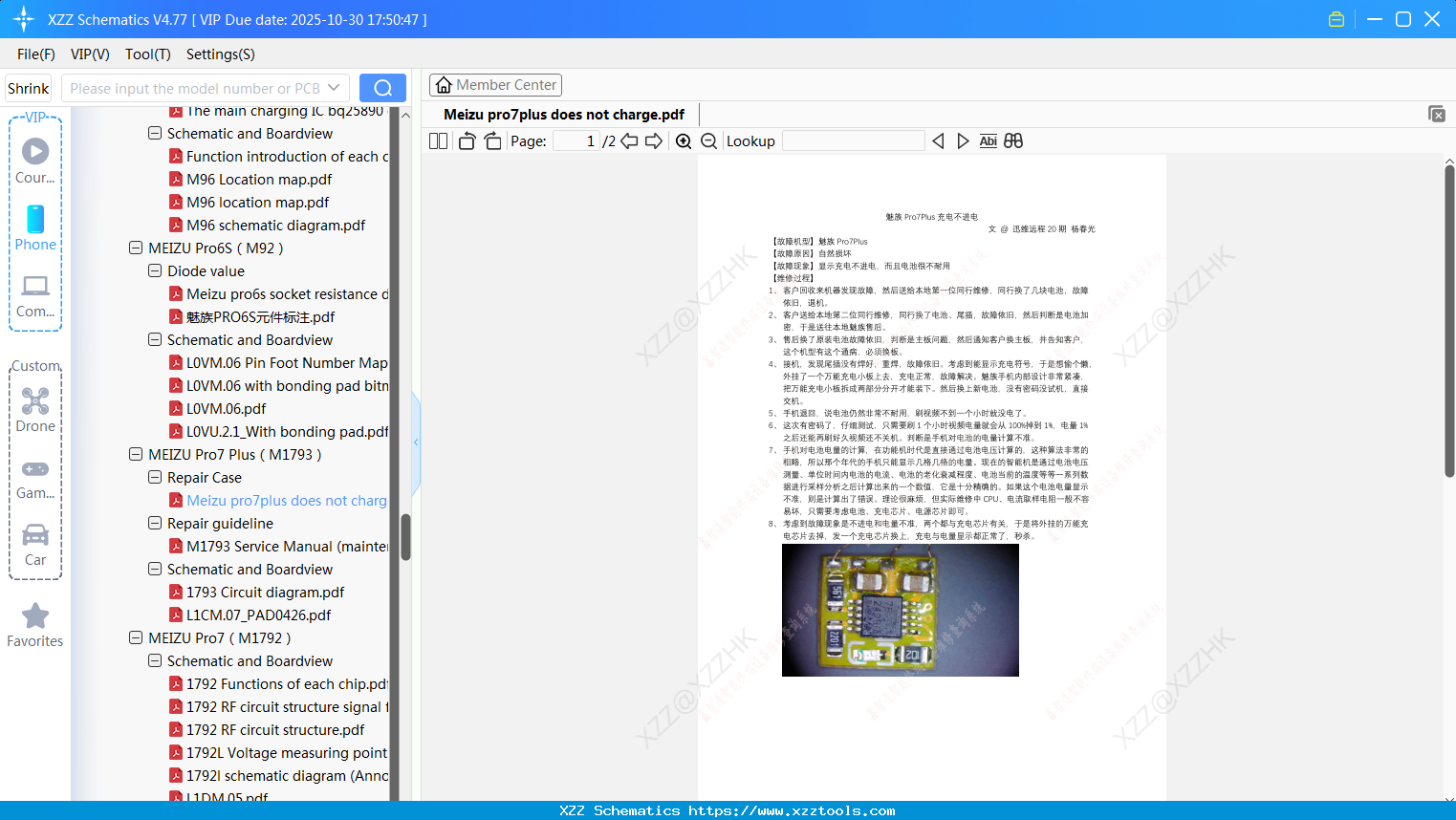Viewport: 1456px width, 820px height.
Task: Collapse Diode value folder
Action: tap(155, 271)
